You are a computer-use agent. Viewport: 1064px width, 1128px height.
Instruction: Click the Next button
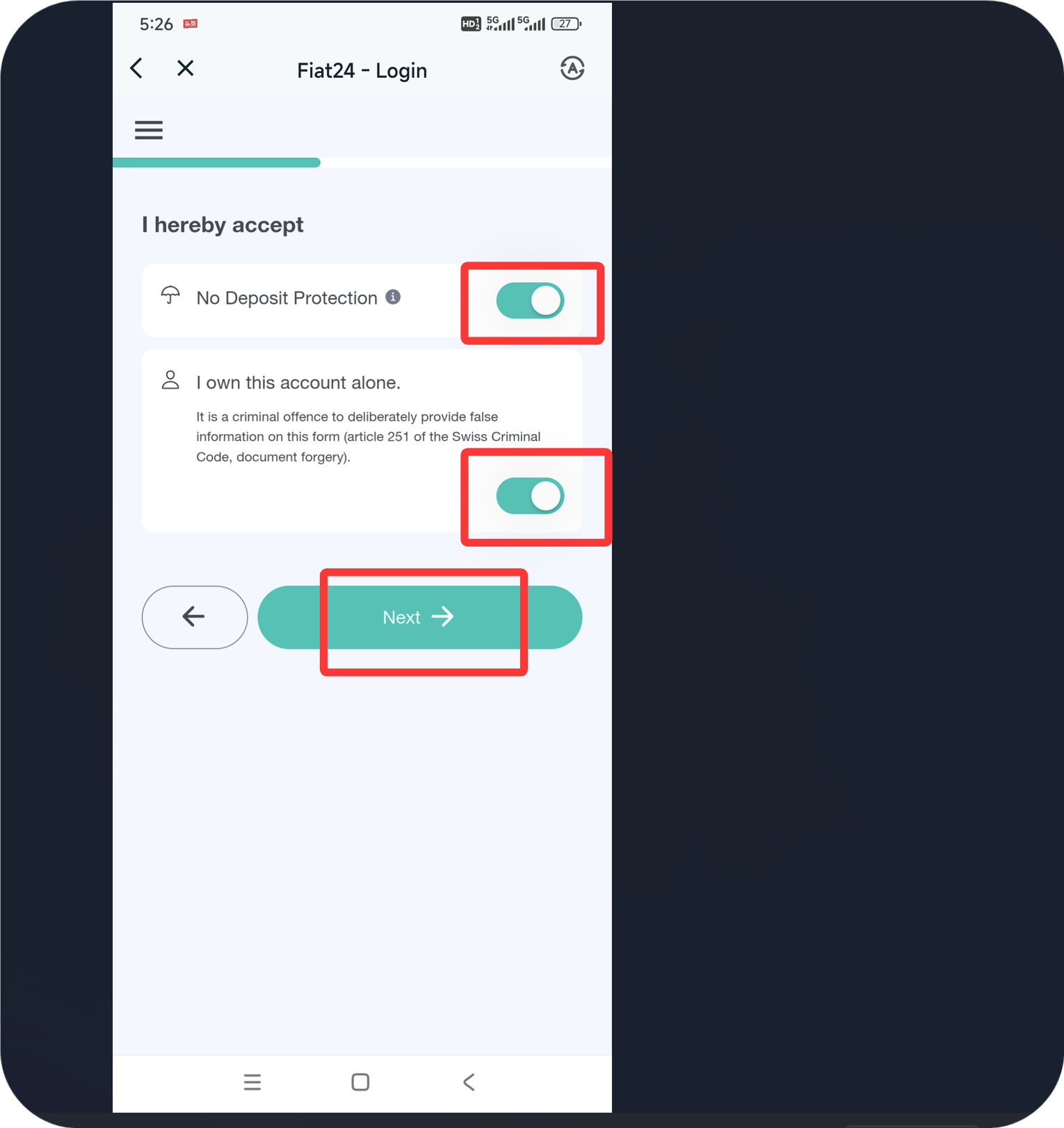point(419,618)
